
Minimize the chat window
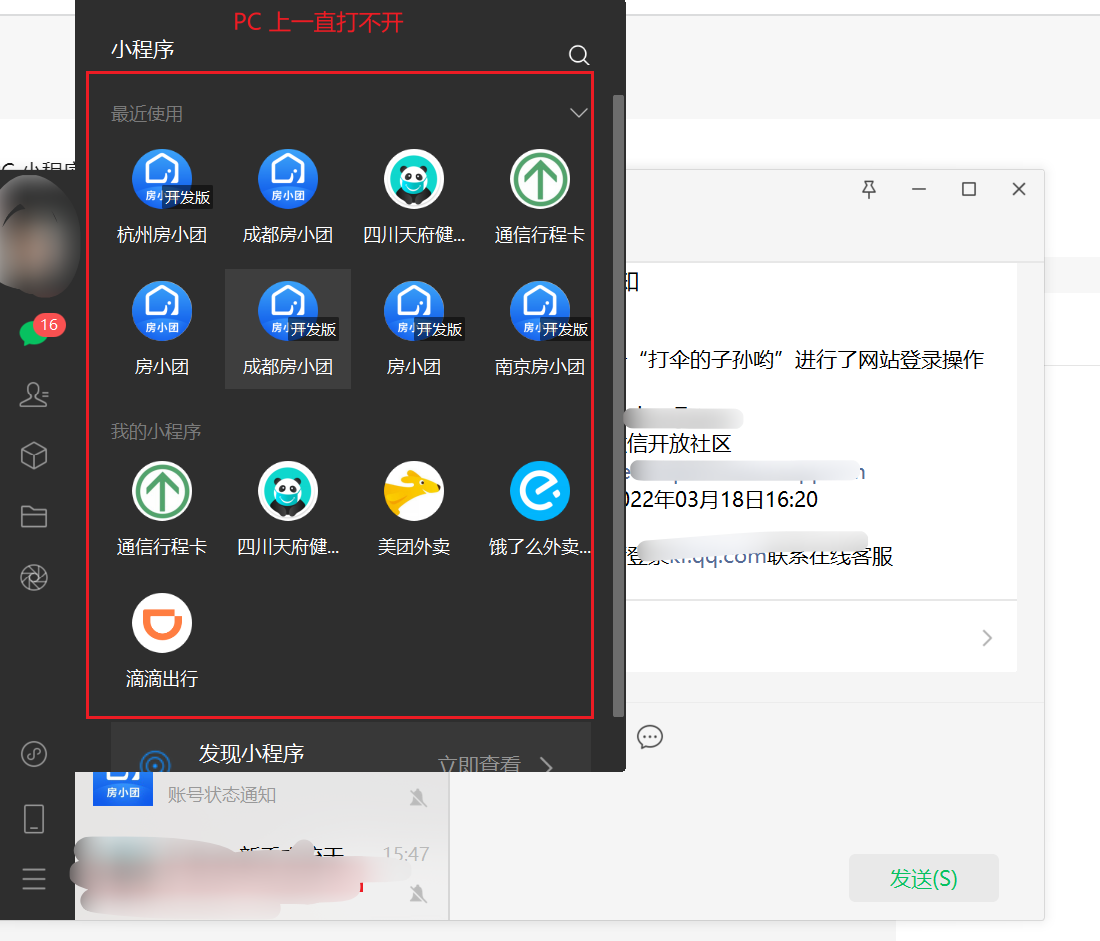pos(919,189)
